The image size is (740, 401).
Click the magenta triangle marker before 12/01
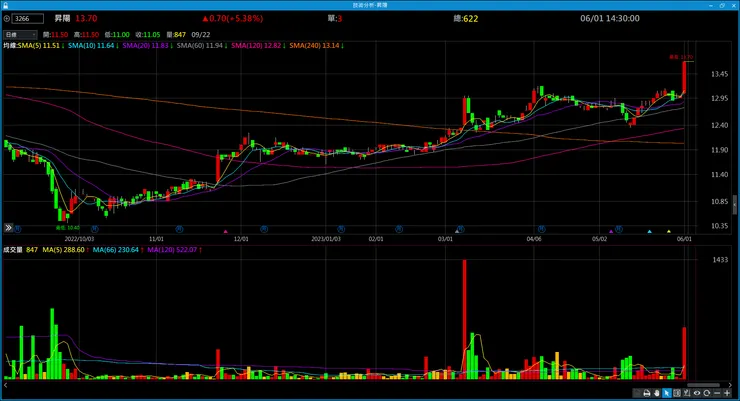(x=226, y=231)
